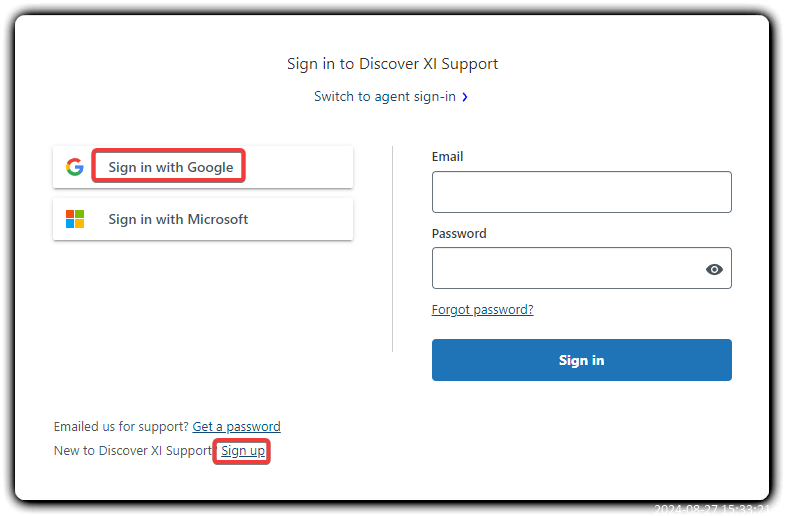Open the Forgot password? link
This screenshot has width=785, height=516.
pyautogui.click(x=482, y=310)
